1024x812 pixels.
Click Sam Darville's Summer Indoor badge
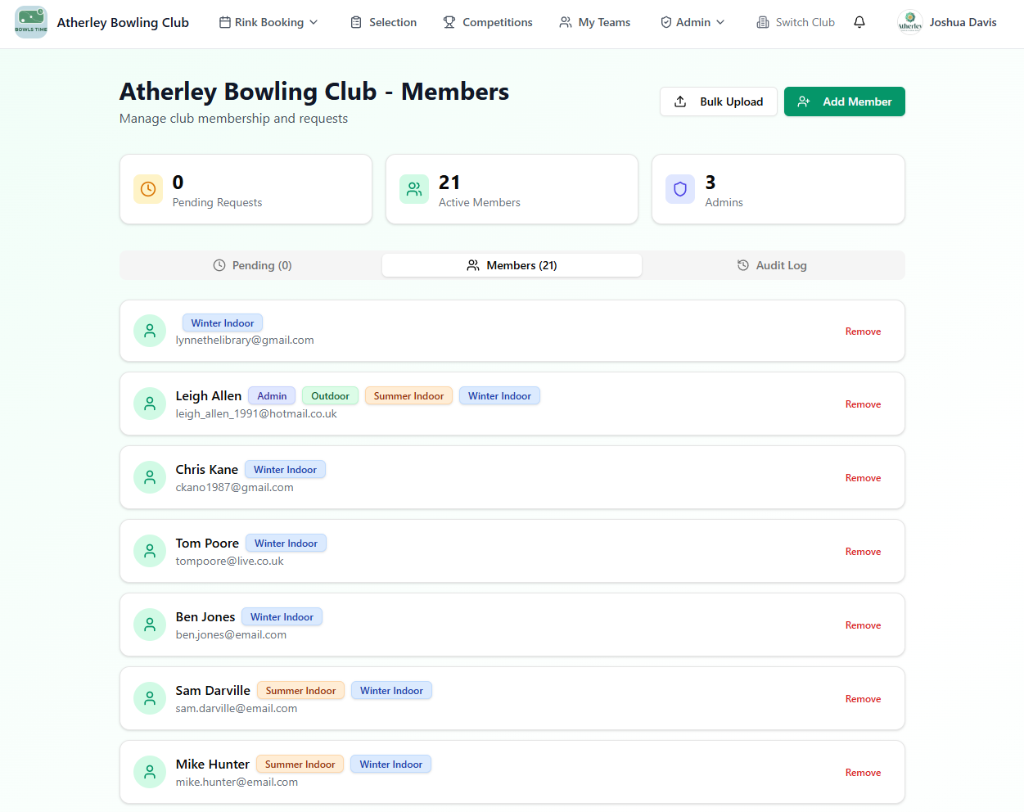(x=300, y=690)
